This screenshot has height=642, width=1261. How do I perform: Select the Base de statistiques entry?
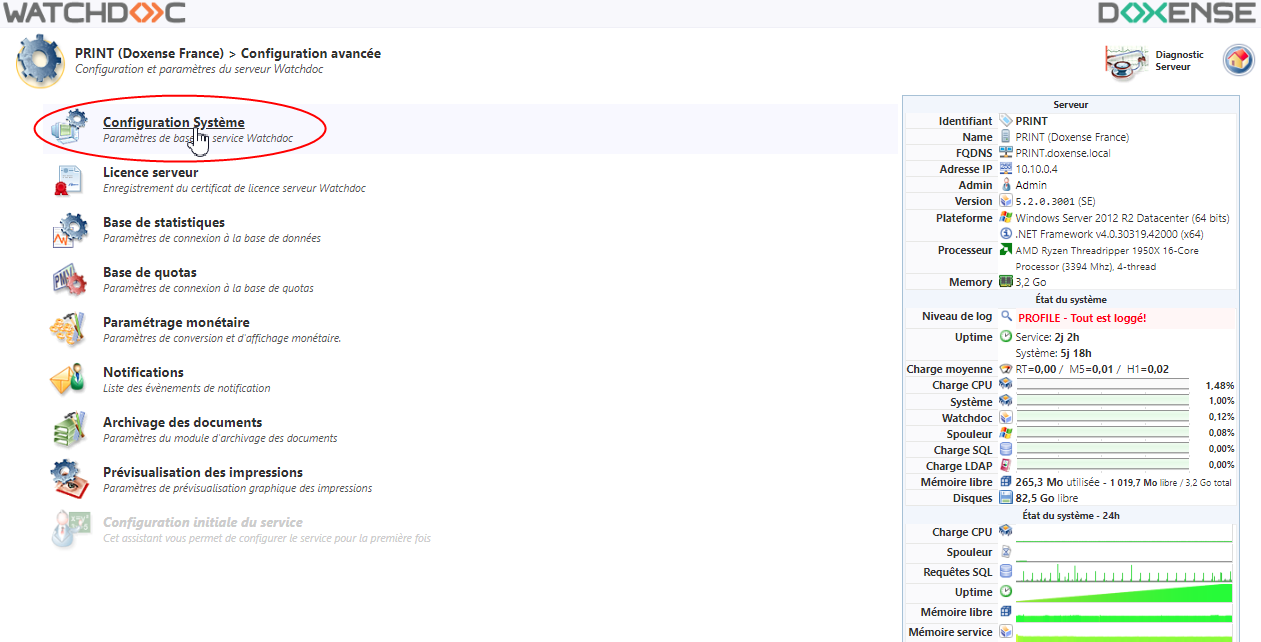tap(163, 222)
